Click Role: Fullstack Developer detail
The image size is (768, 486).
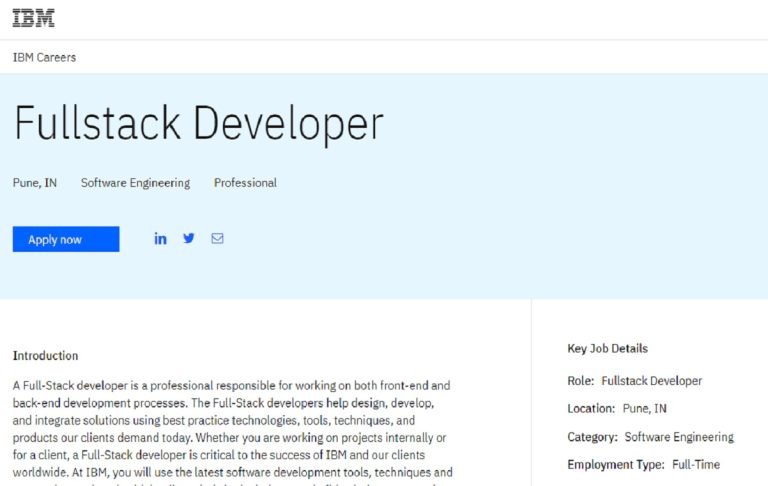(x=634, y=381)
